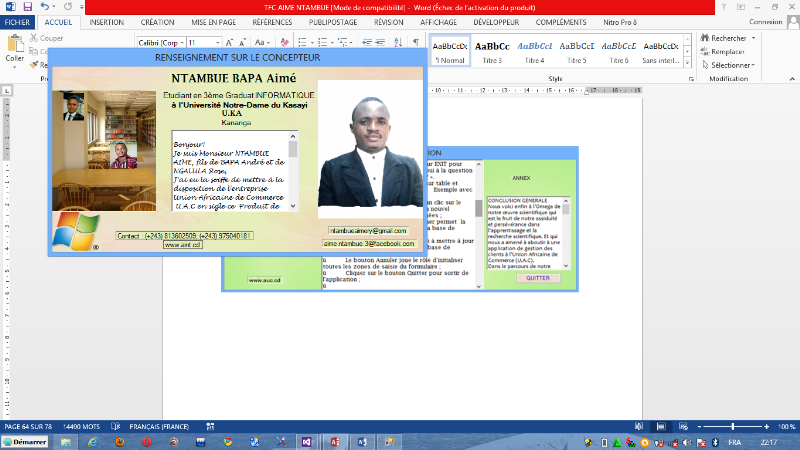
Task: Click the paragraph marks (¶) icon
Action: point(416,42)
